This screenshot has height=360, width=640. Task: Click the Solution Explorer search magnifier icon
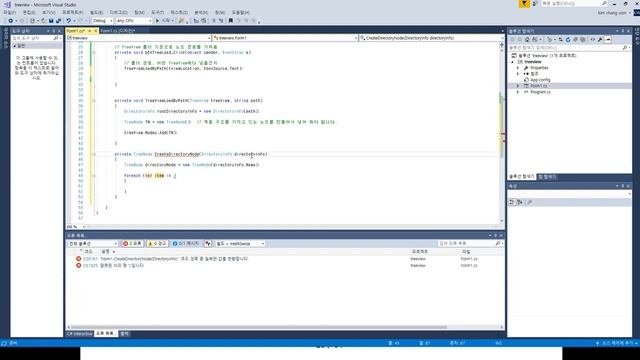point(624,48)
